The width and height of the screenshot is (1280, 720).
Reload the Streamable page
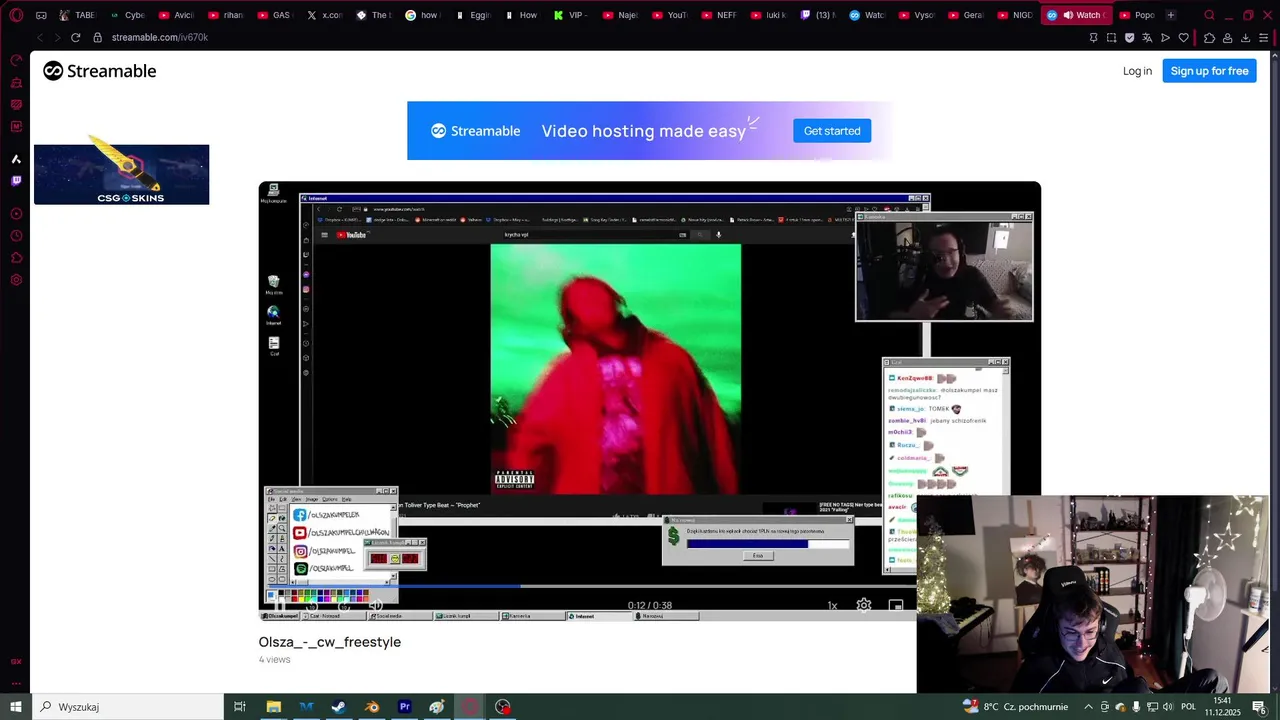point(75,37)
